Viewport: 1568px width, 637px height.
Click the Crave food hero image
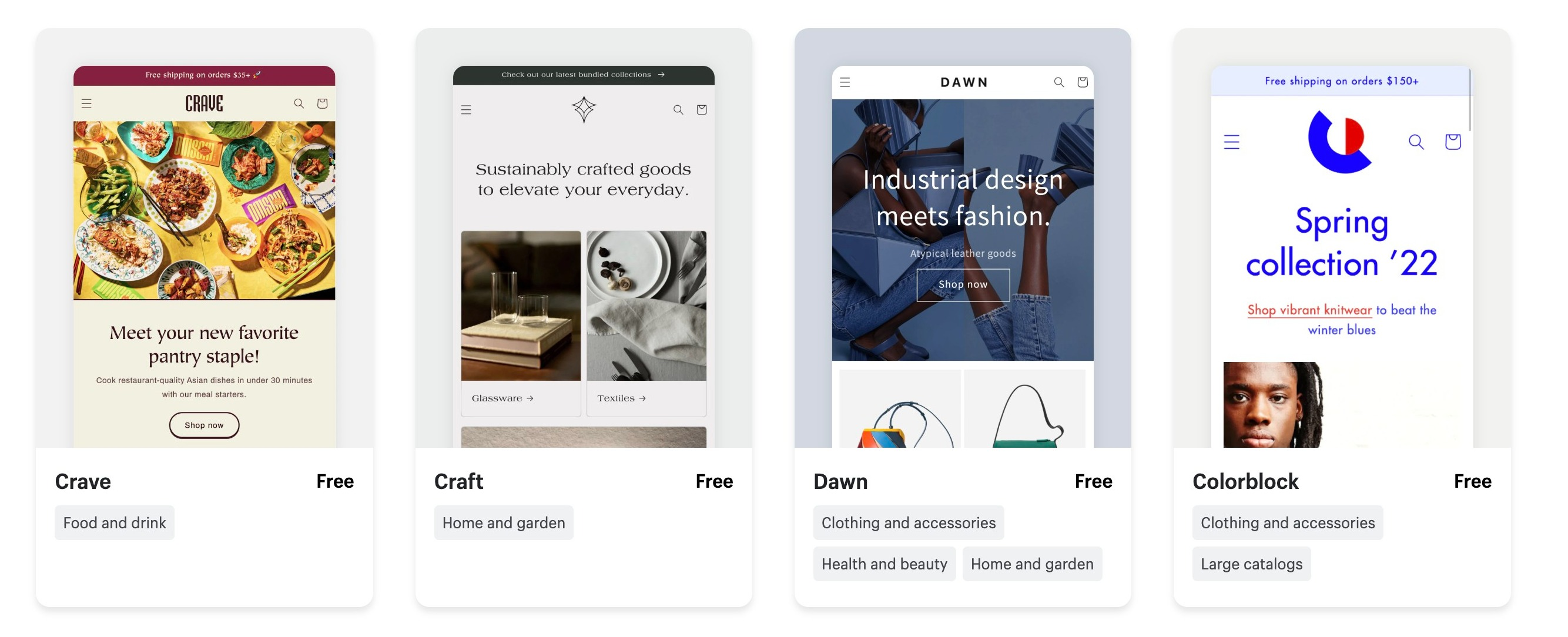[x=204, y=210]
